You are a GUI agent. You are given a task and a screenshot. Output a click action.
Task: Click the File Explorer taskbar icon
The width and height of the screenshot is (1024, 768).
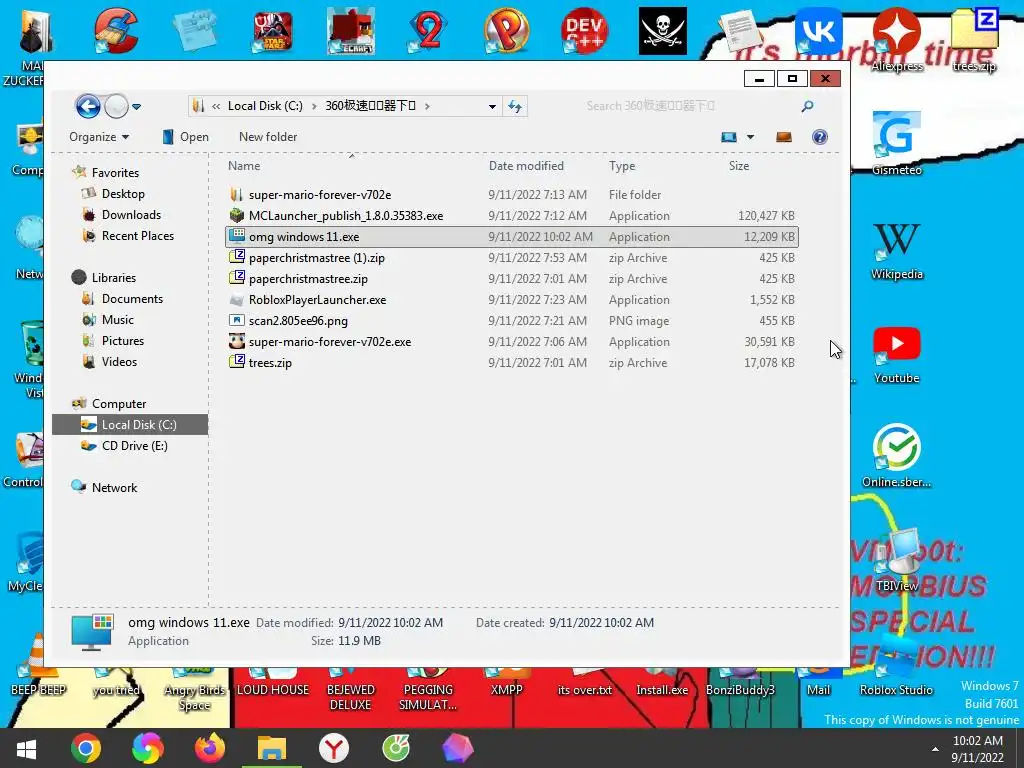(x=272, y=748)
